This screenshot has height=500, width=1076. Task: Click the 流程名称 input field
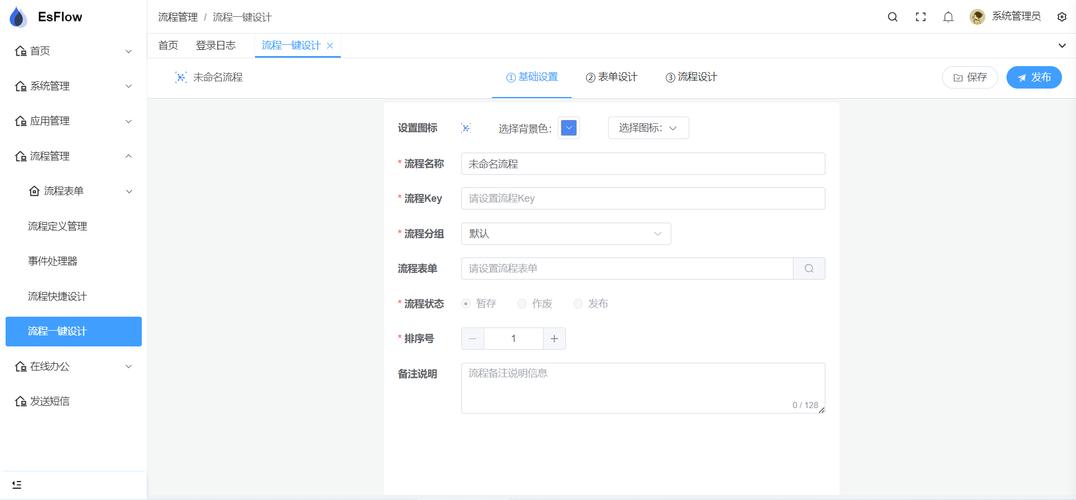pos(643,164)
